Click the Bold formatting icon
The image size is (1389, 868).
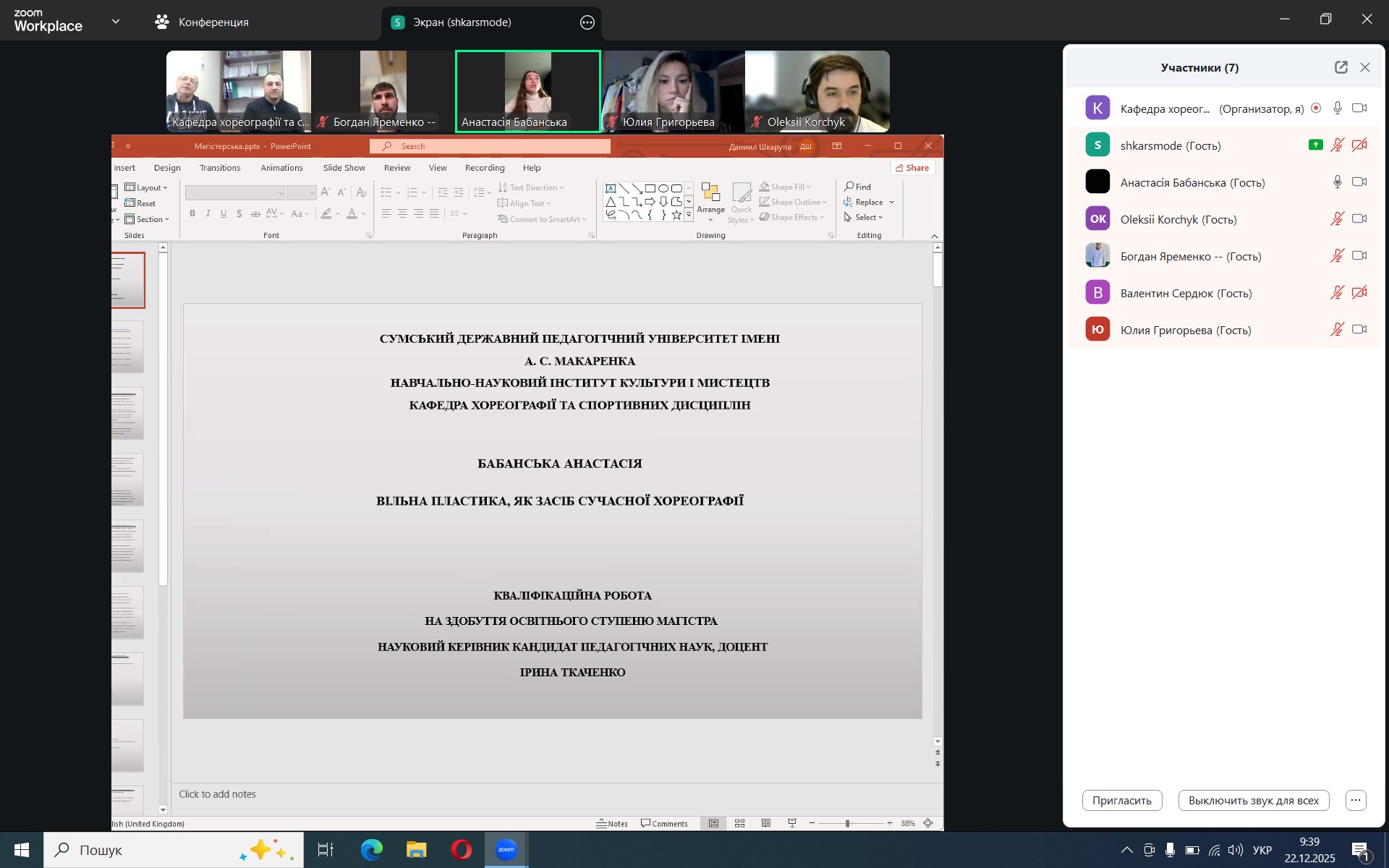pyautogui.click(x=192, y=213)
